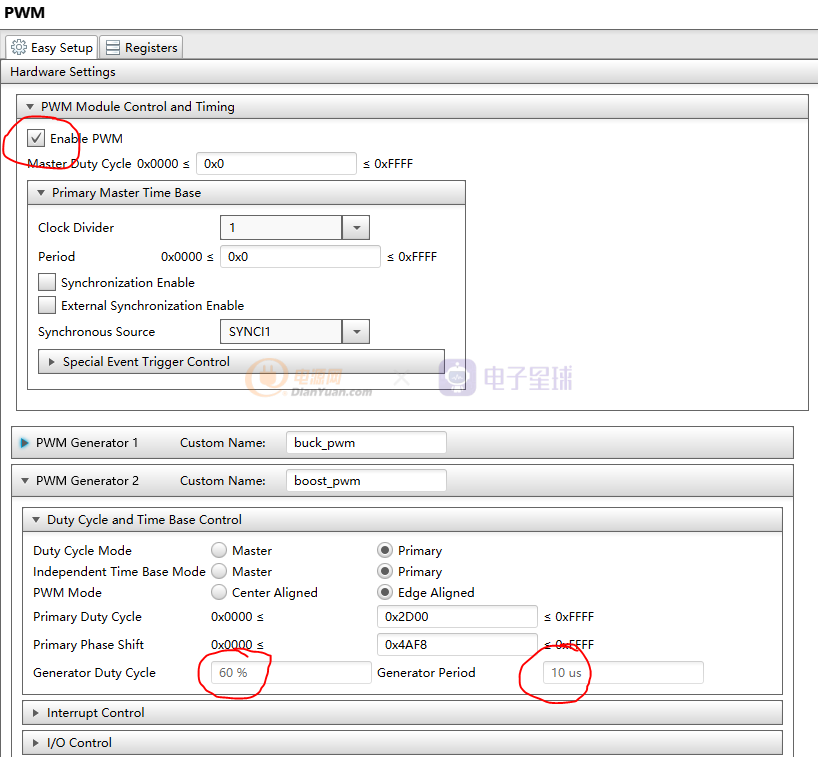Viewport: 818px width, 757px height.
Task: Click the Registers list icon
Action: coord(112,47)
